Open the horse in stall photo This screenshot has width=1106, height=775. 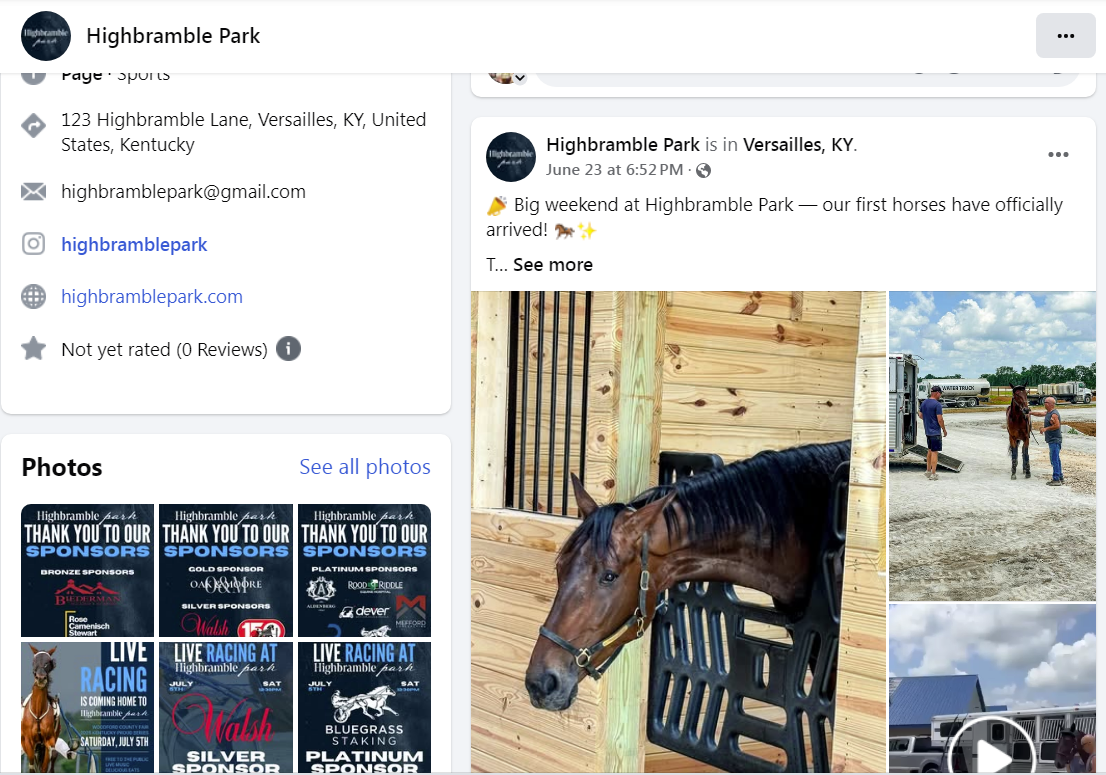(x=679, y=532)
